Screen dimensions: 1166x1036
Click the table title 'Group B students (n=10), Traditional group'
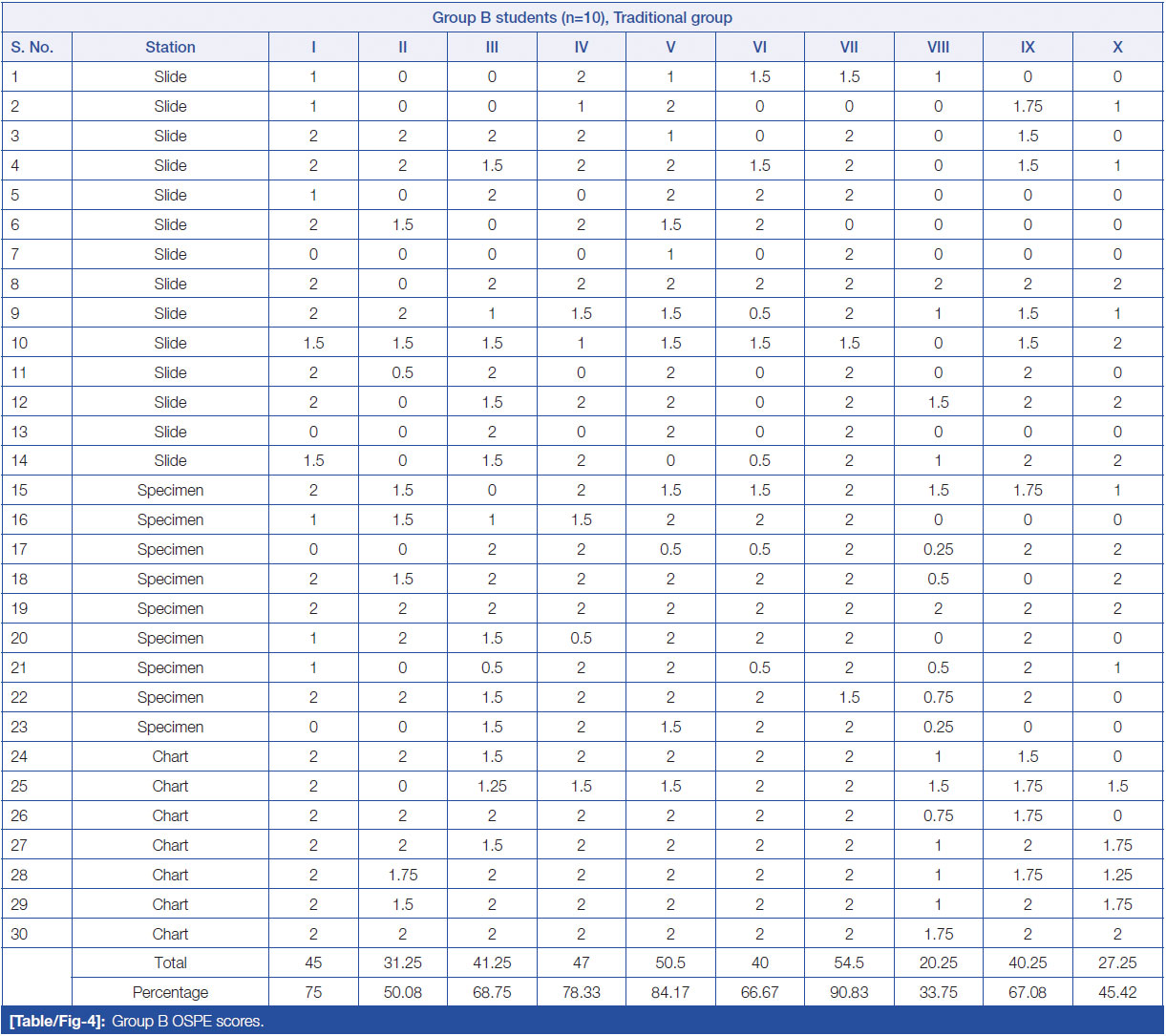[582, 17]
